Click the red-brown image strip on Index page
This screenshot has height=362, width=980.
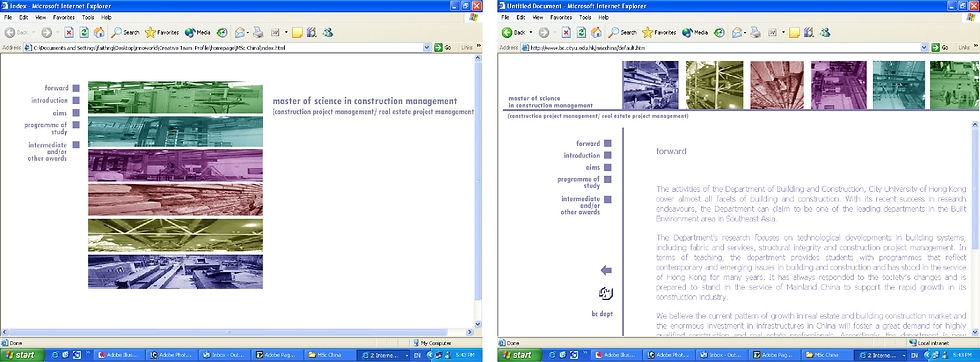tap(175, 199)
